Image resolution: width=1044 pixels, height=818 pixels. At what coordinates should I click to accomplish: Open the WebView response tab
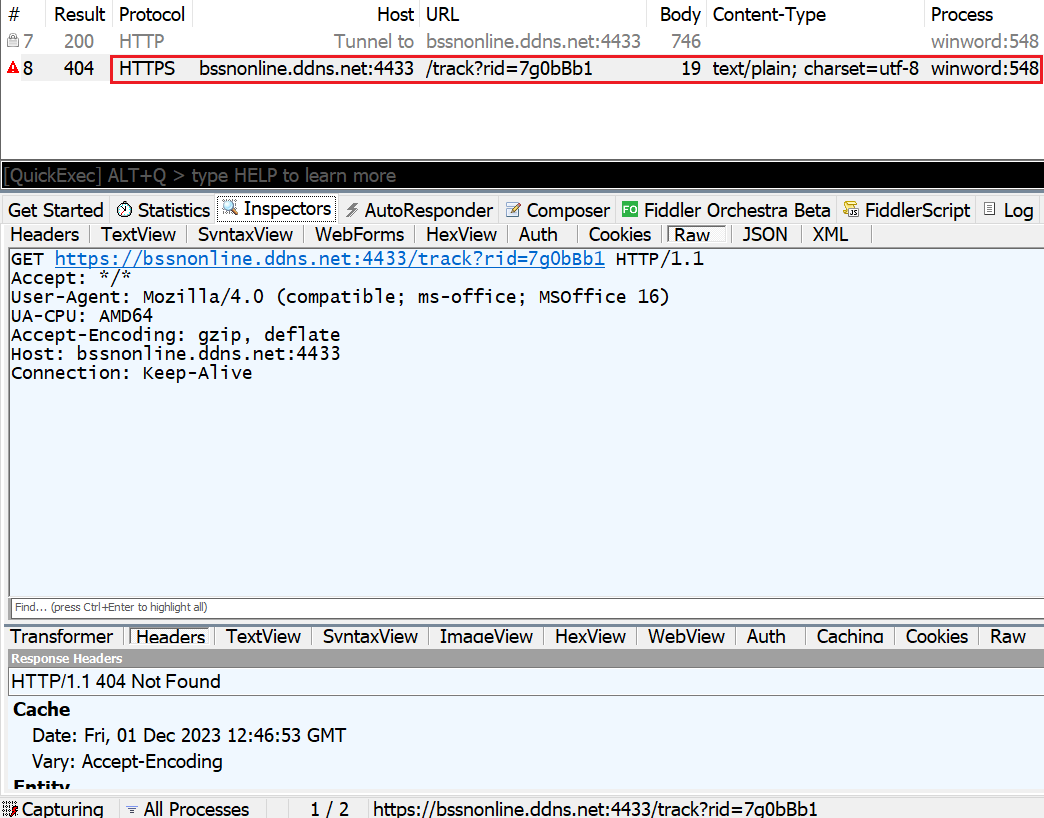[685, 636]
